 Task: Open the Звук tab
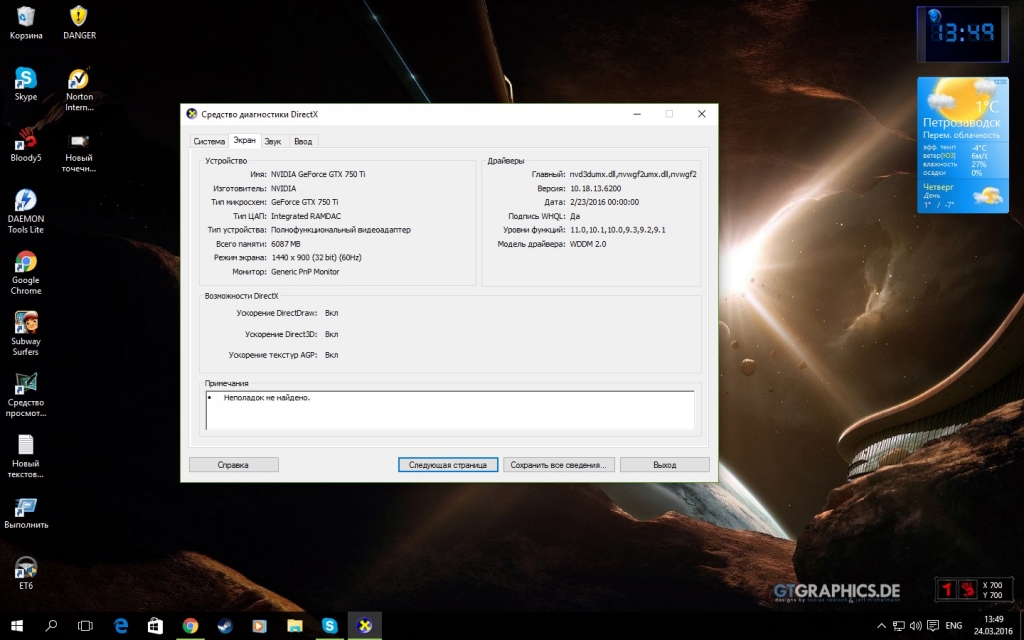(273, 142)
